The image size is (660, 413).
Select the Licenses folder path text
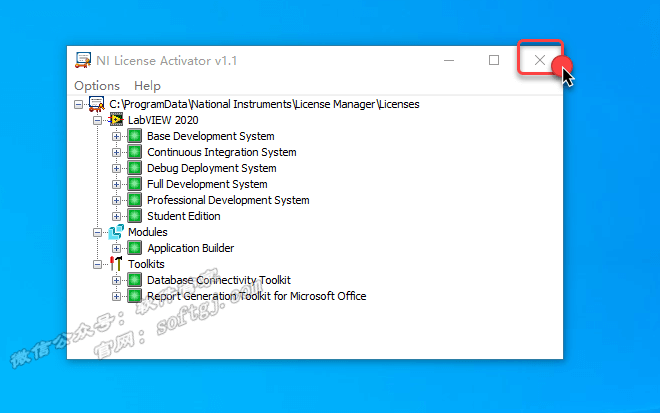pos(264,104)
